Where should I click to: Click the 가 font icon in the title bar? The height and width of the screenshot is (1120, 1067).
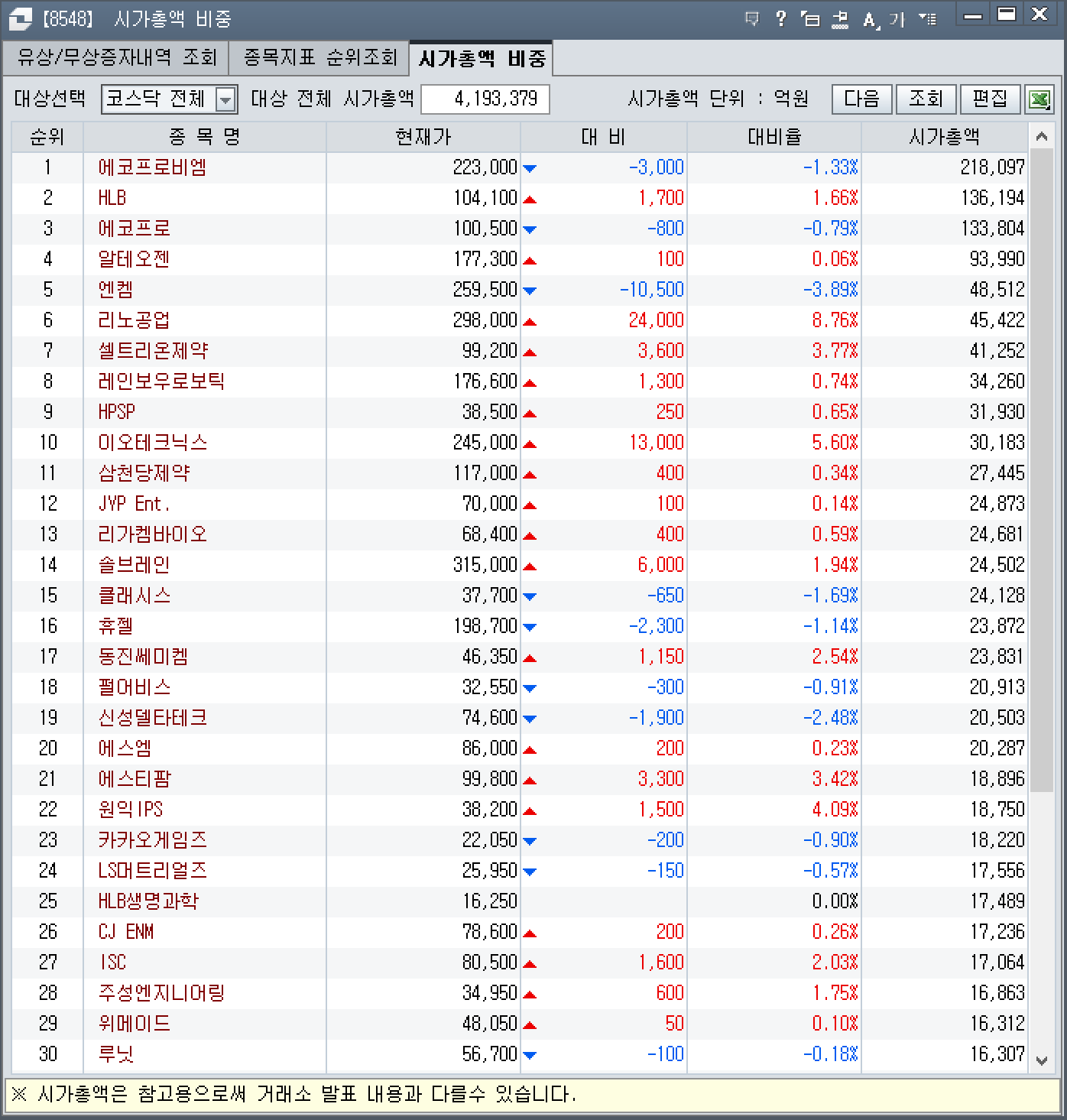tap(897, 20)
